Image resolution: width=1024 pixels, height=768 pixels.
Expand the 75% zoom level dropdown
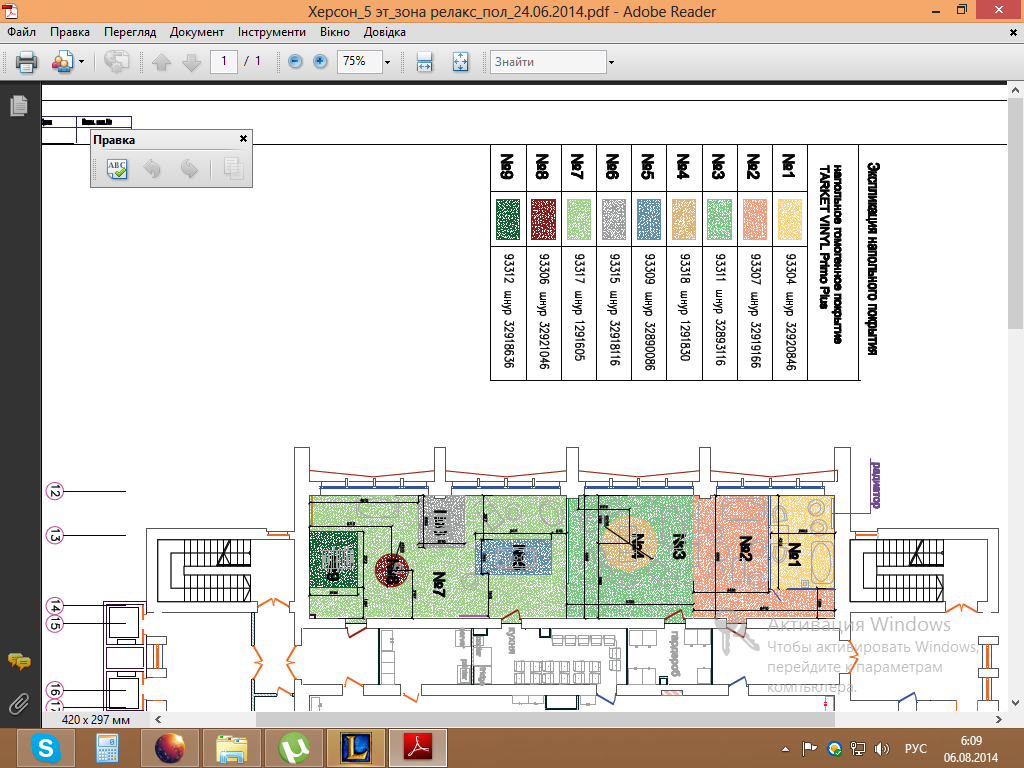coord(385,62)
